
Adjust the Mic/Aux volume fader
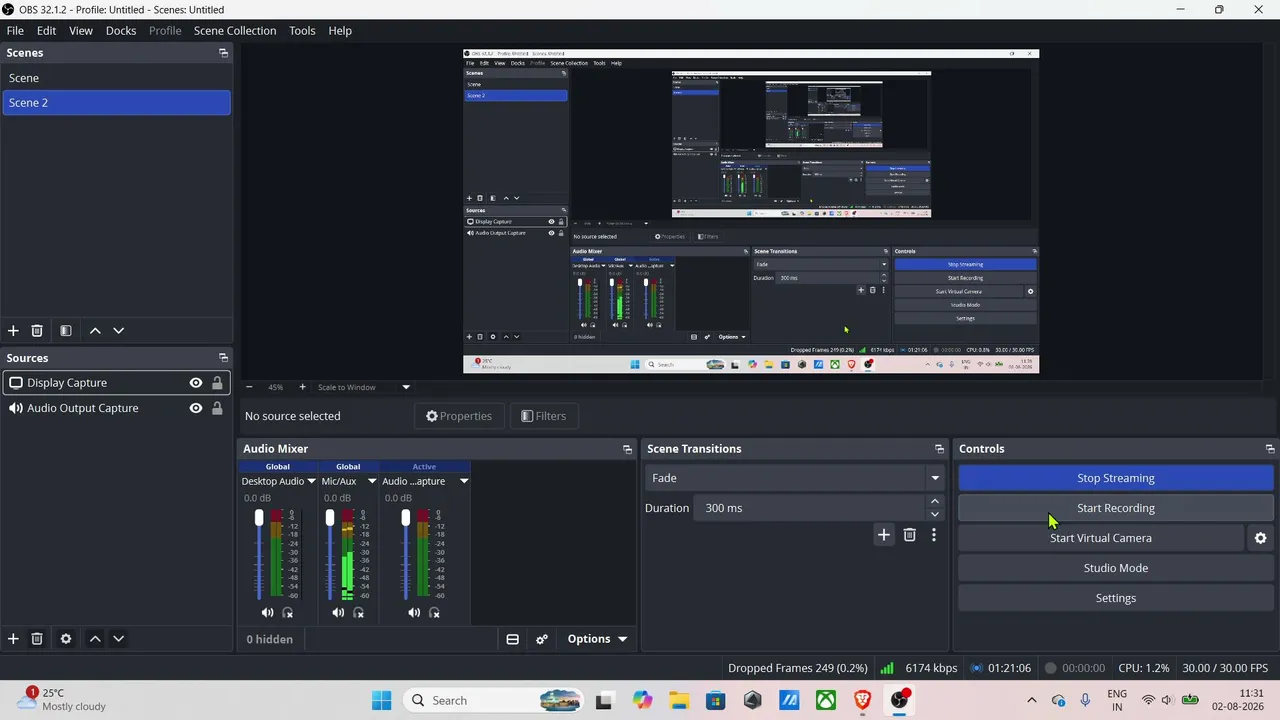330,517
